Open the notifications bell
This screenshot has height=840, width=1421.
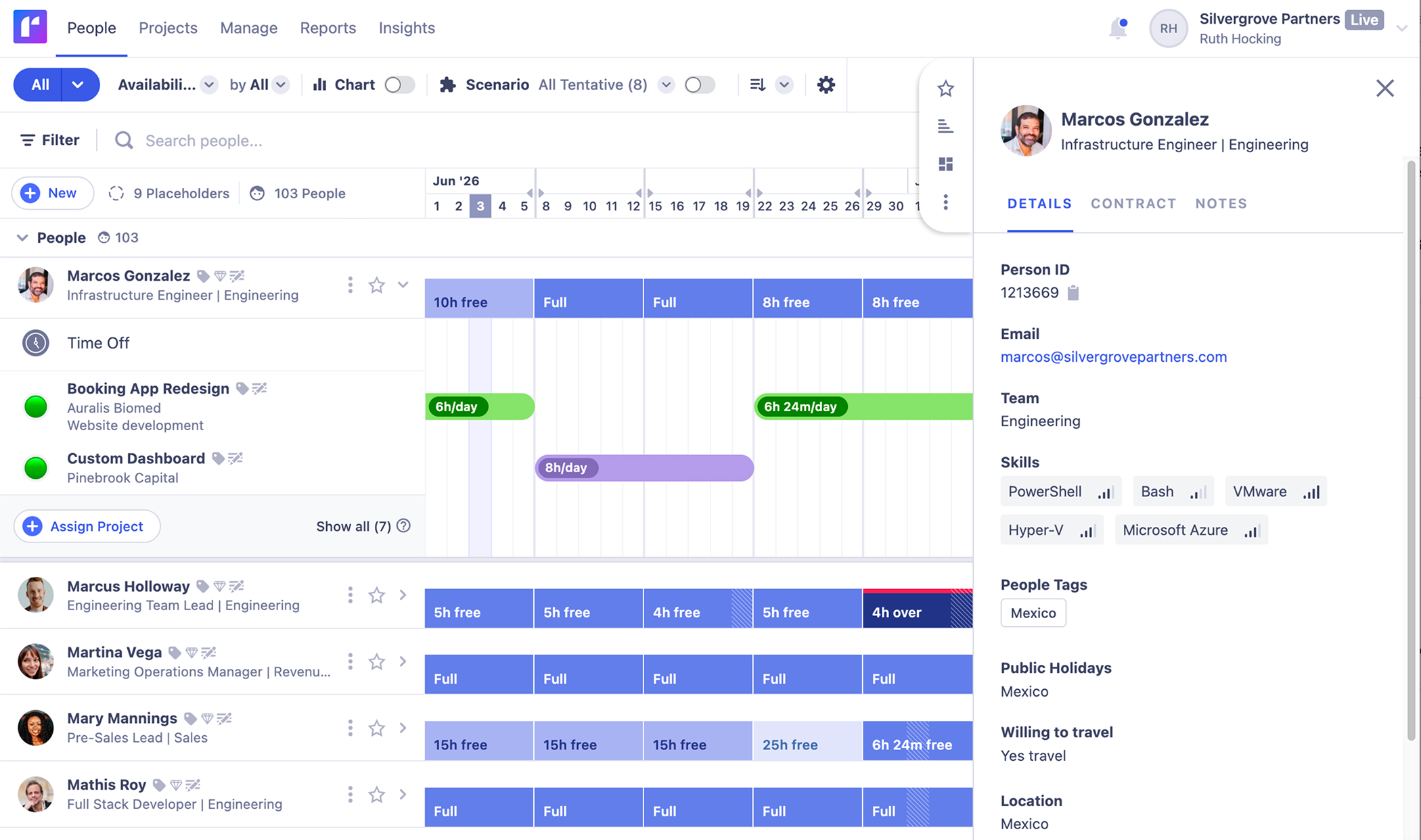click(1118, 28)
